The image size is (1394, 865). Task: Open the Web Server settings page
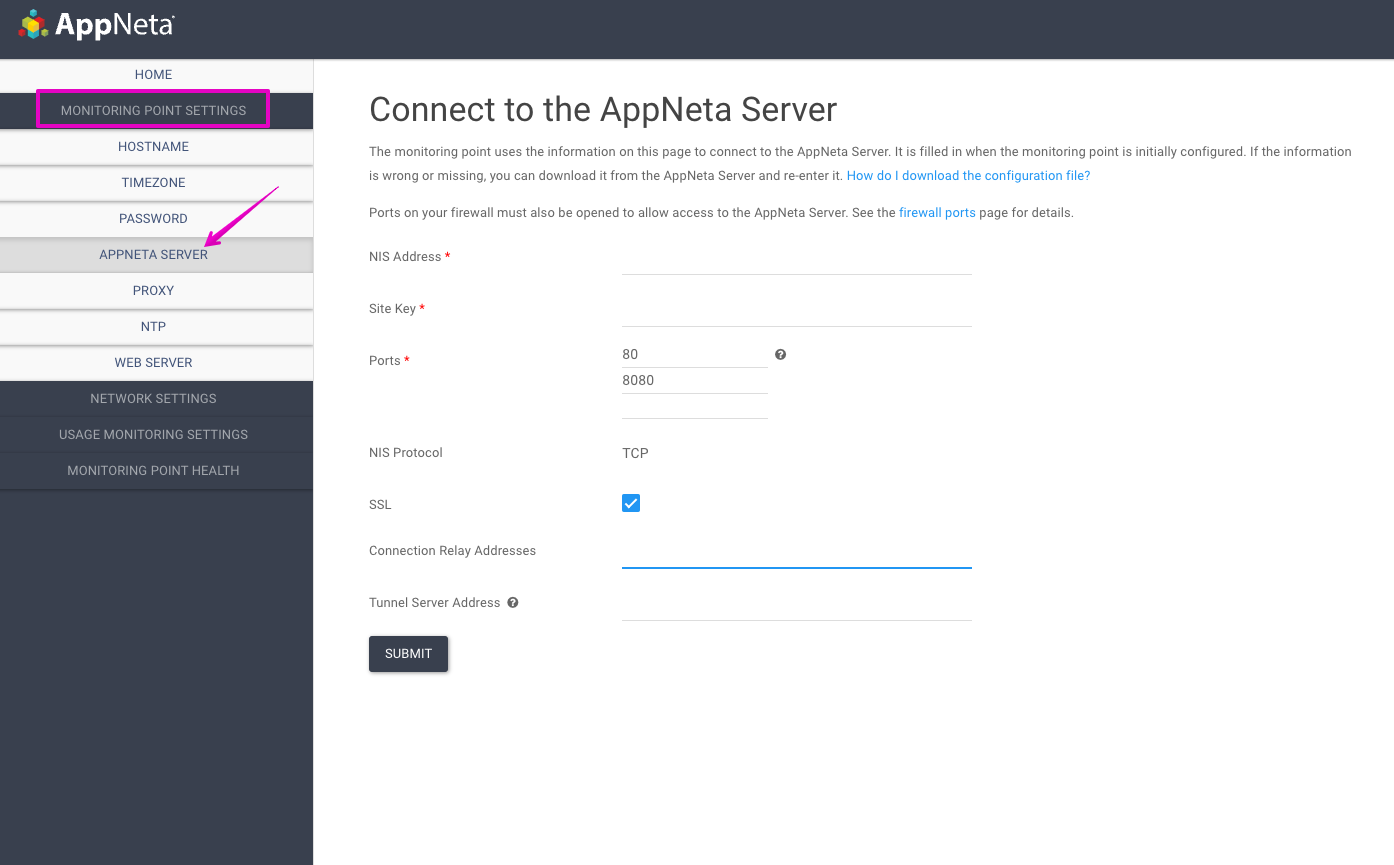153,363
